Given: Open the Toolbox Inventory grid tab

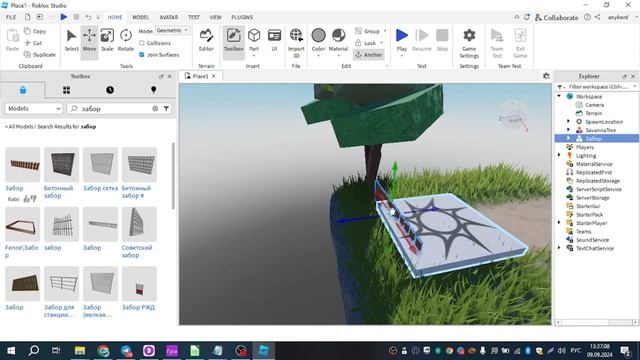Looking at the screenshot, I should click(x=67, y=90).
